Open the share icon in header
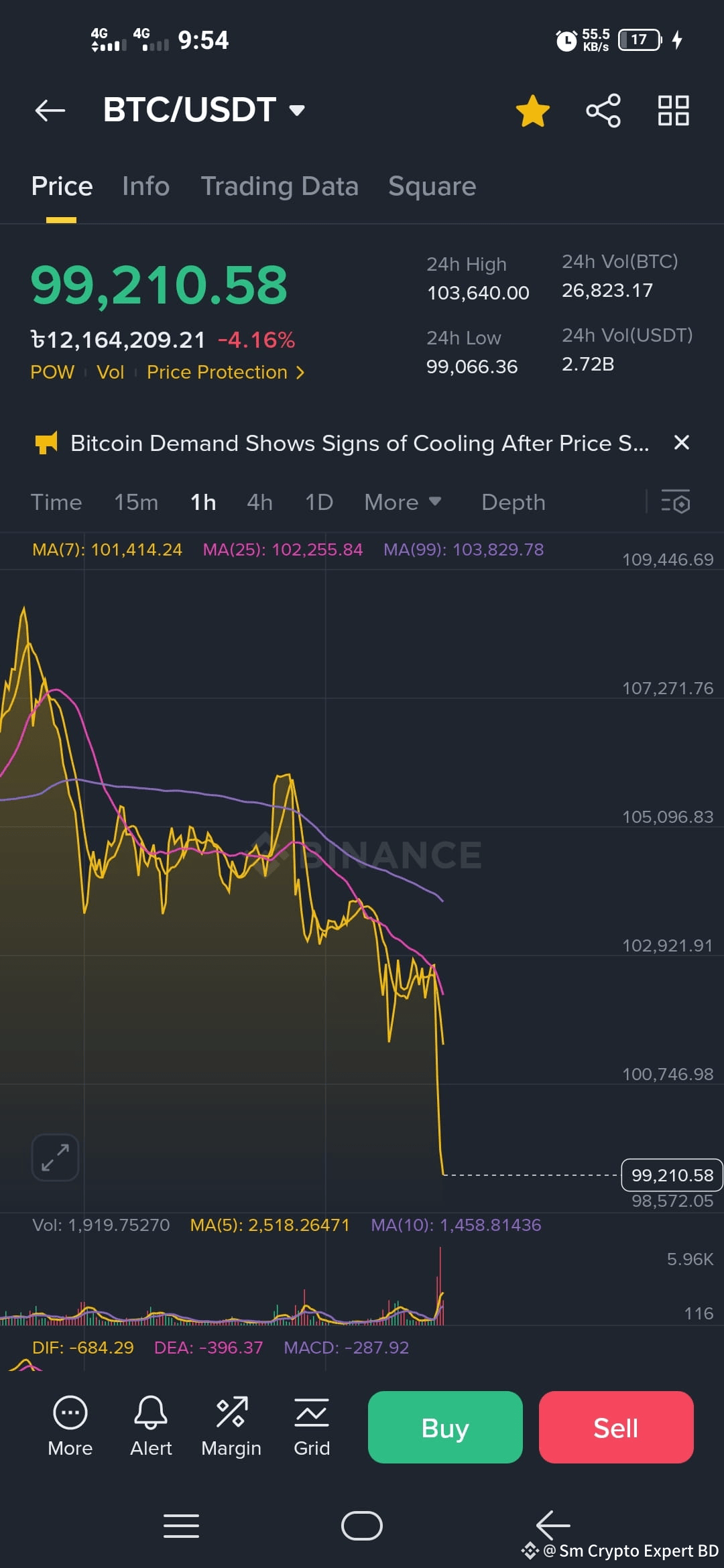The height and width of the screenshot is (1568, 724). pos(603,111)
